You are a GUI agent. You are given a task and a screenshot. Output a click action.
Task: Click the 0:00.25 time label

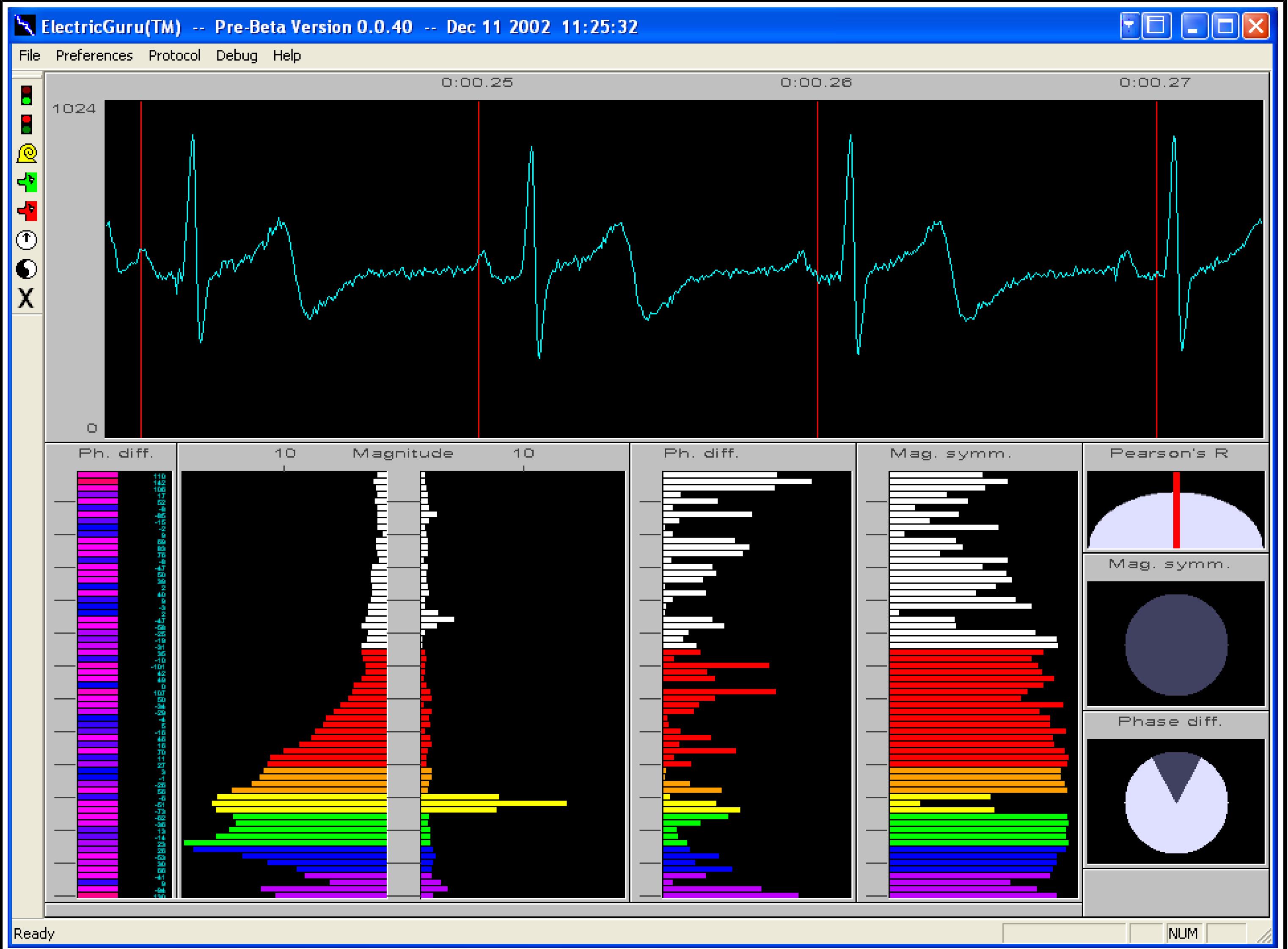tap(477, 83)
